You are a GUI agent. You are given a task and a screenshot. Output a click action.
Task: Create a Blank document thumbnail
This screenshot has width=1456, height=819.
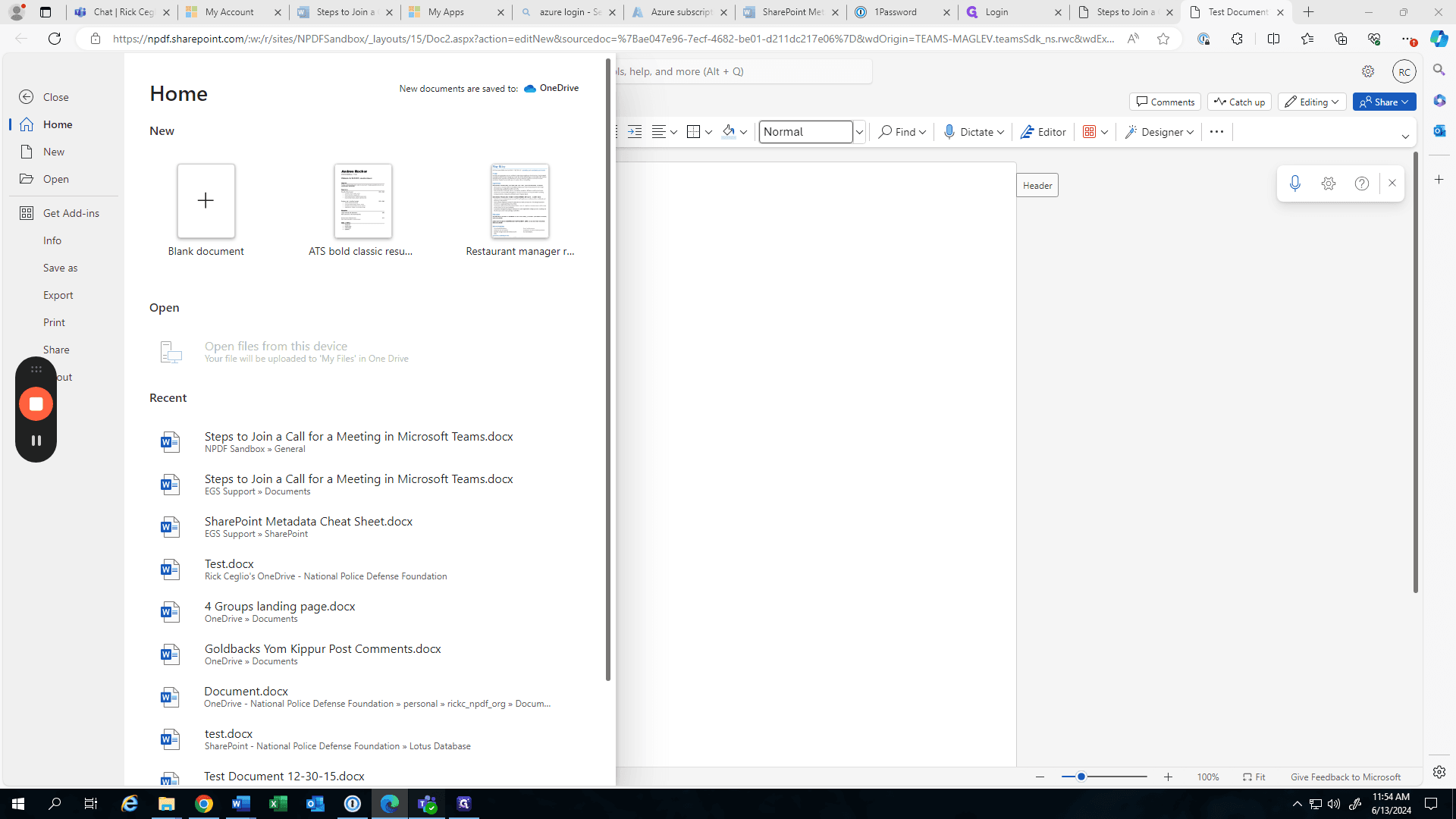coord(206,201)
